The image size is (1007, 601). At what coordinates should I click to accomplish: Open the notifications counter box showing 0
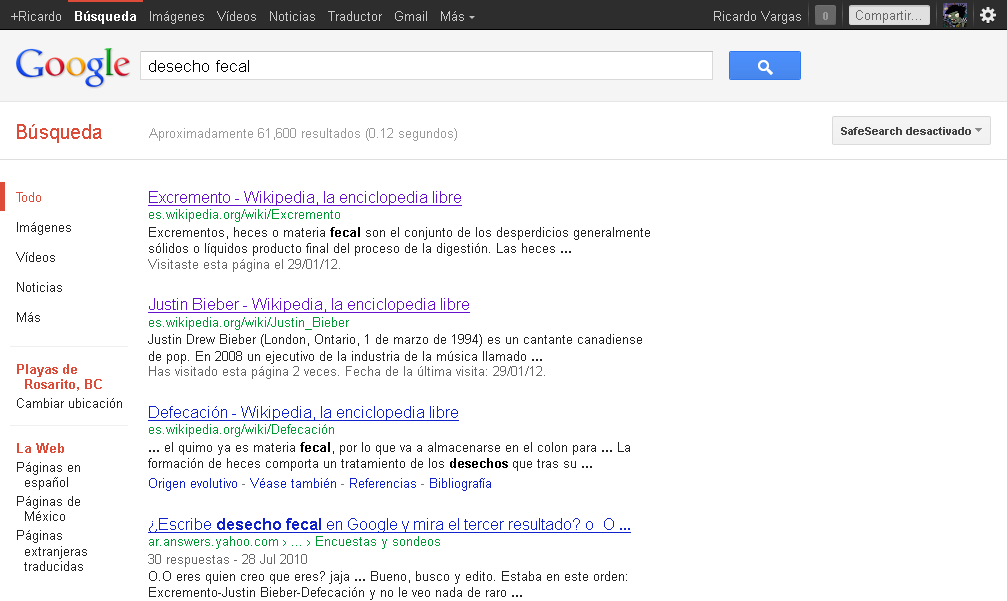click(825, 15)
